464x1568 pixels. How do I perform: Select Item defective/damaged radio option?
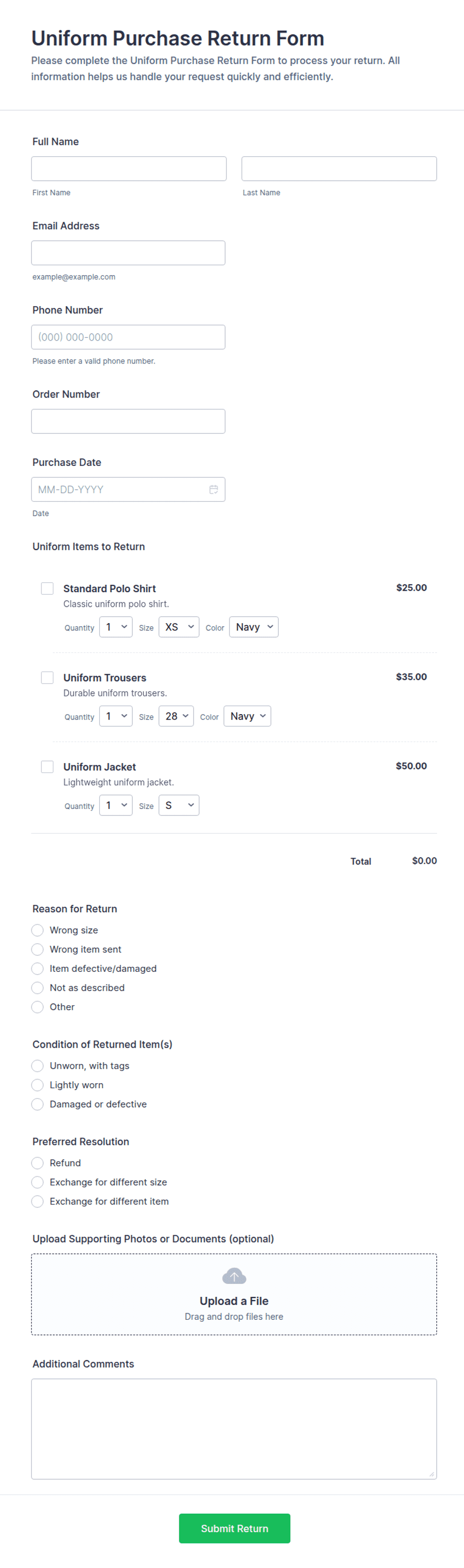click(38, 968)
